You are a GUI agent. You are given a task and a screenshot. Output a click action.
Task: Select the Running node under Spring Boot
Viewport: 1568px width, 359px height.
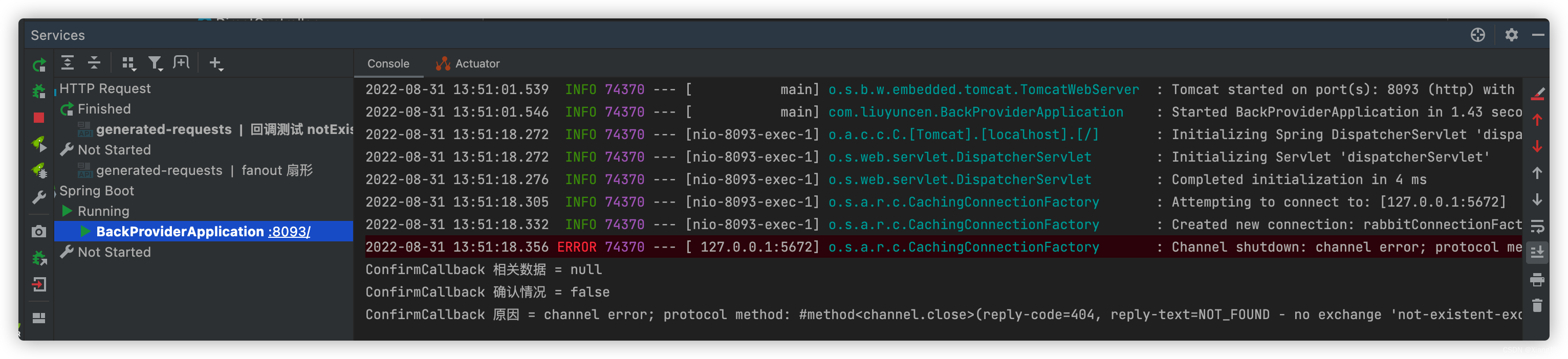(103, 212)
